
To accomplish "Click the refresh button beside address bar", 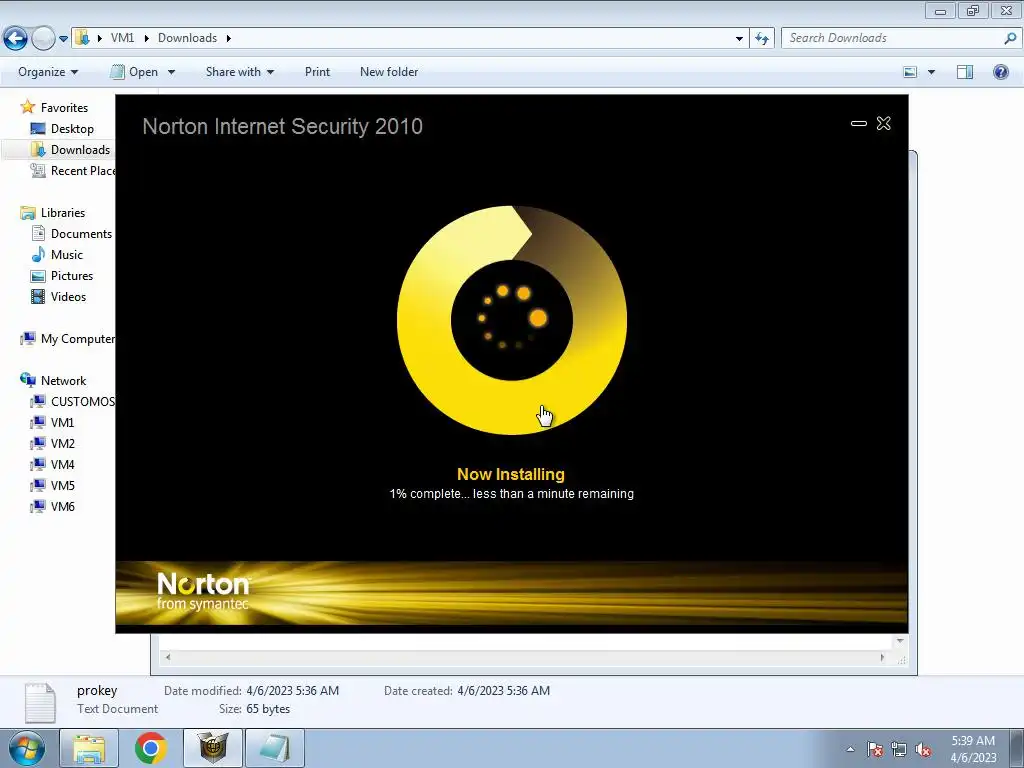I will [x=762, y=39].
